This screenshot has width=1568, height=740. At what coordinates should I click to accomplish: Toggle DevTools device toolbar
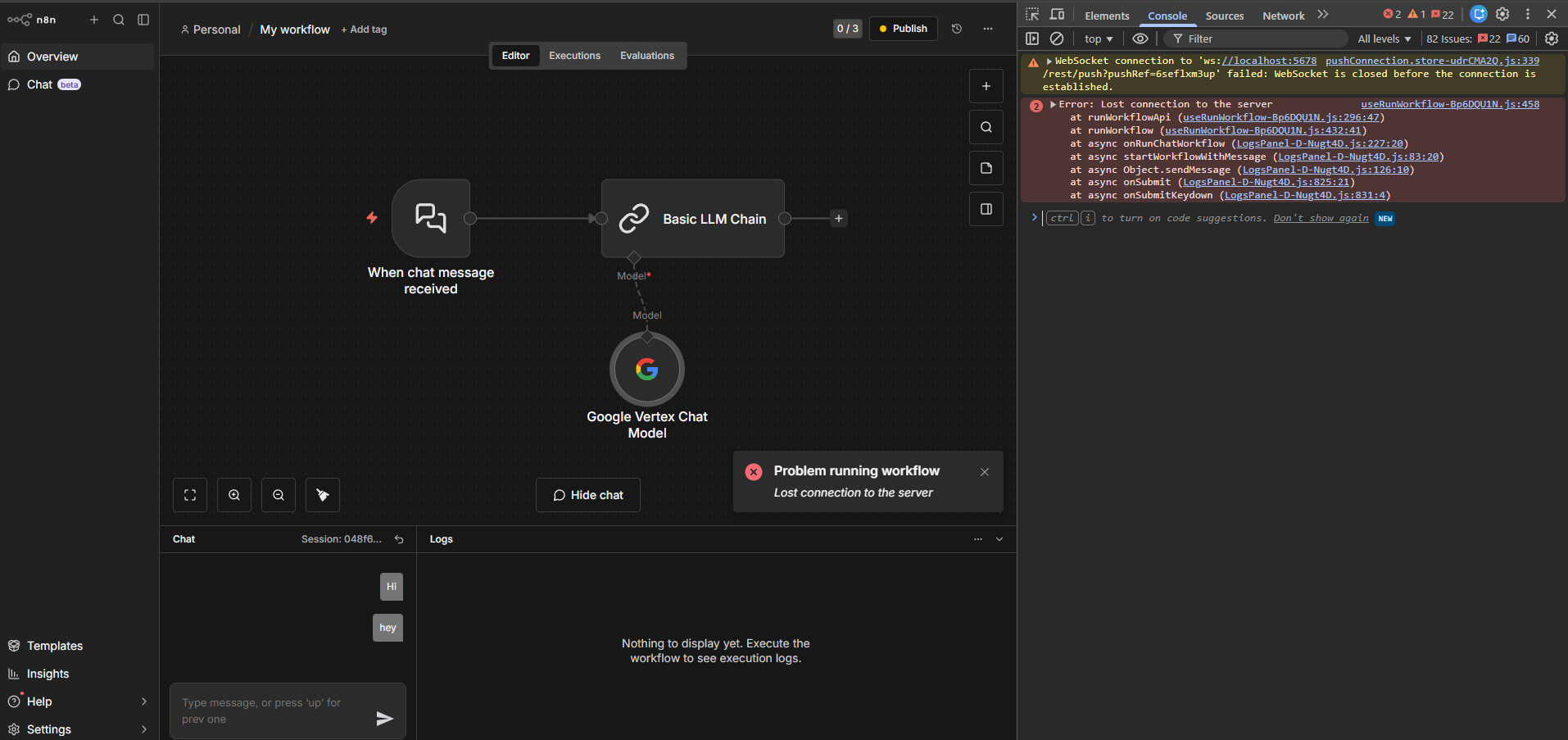(1057, 15)
